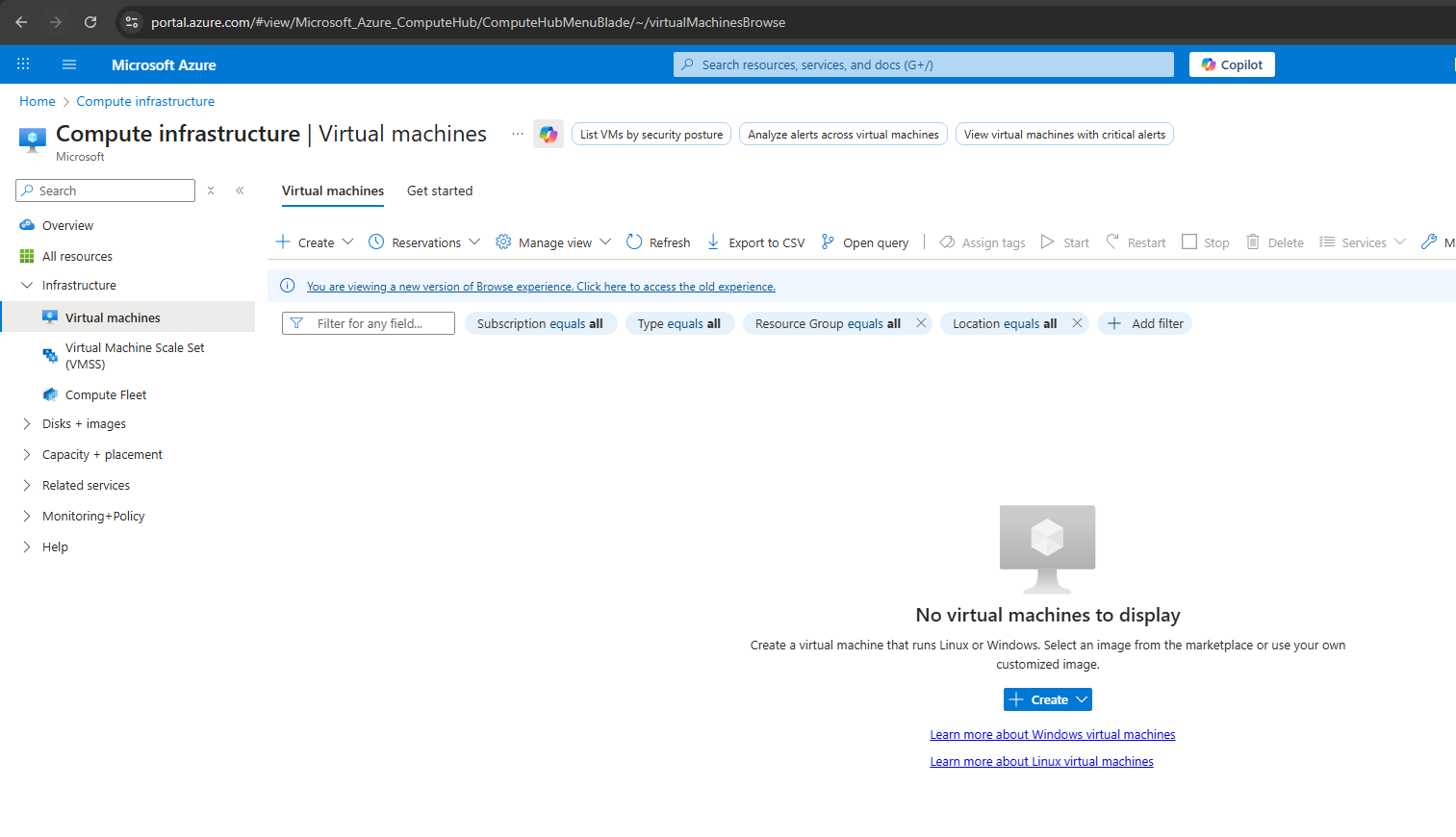Click the blue Create button in empty state

[x=1048, y=699]
